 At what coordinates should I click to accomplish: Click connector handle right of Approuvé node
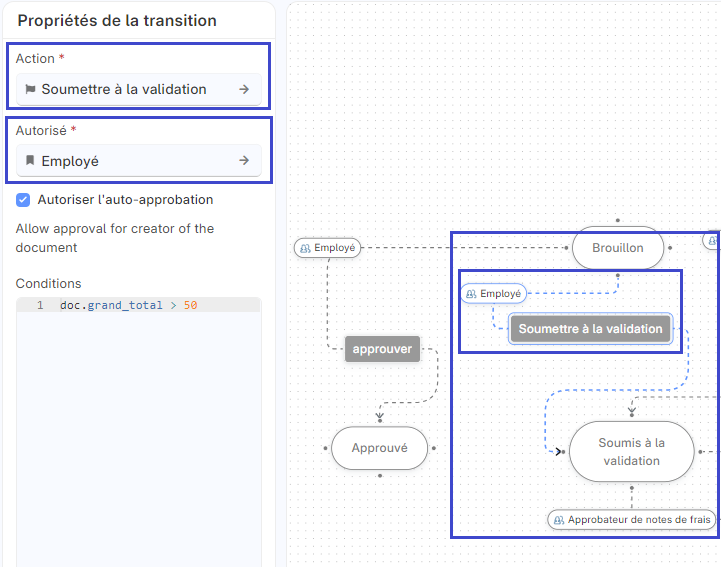tap(434, 448)
